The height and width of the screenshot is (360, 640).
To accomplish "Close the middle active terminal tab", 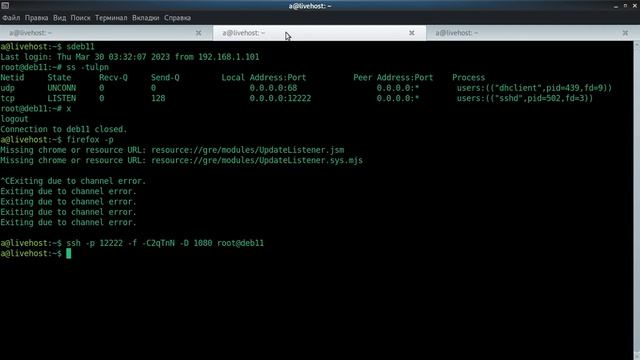I will (x=411, y=33).
